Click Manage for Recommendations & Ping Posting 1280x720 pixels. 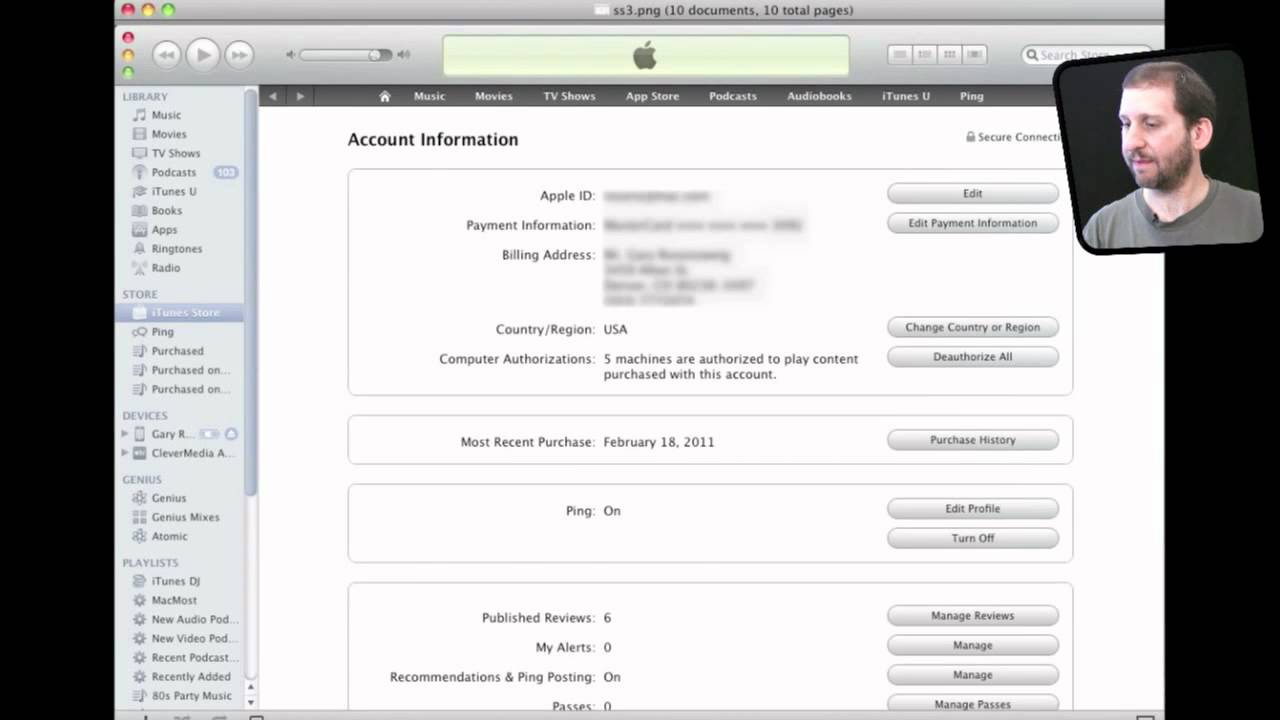coord(972,674)
